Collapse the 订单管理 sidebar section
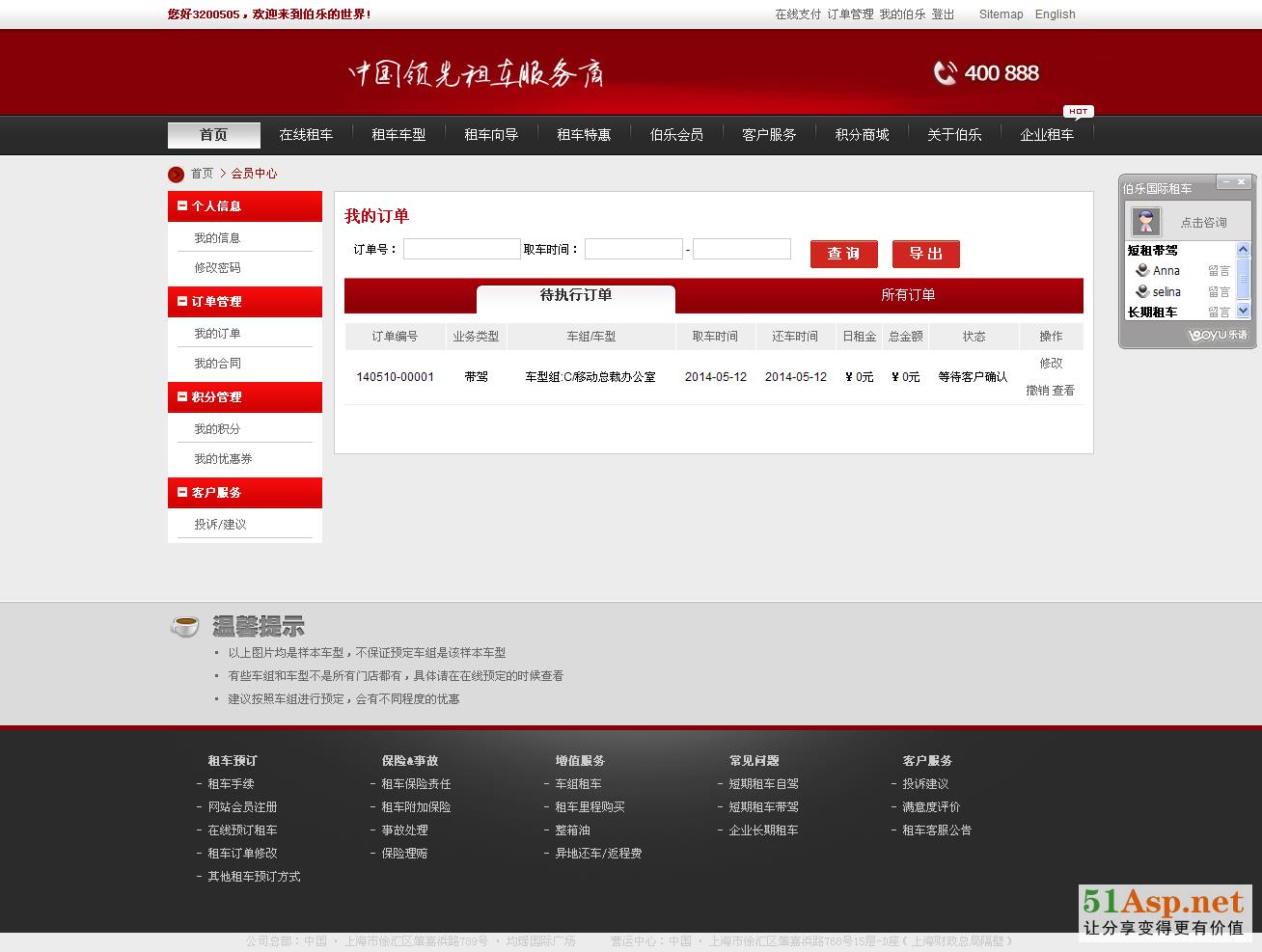This screenshot has width=1262, height=952. pyautogui.click(x=181, y=301)
